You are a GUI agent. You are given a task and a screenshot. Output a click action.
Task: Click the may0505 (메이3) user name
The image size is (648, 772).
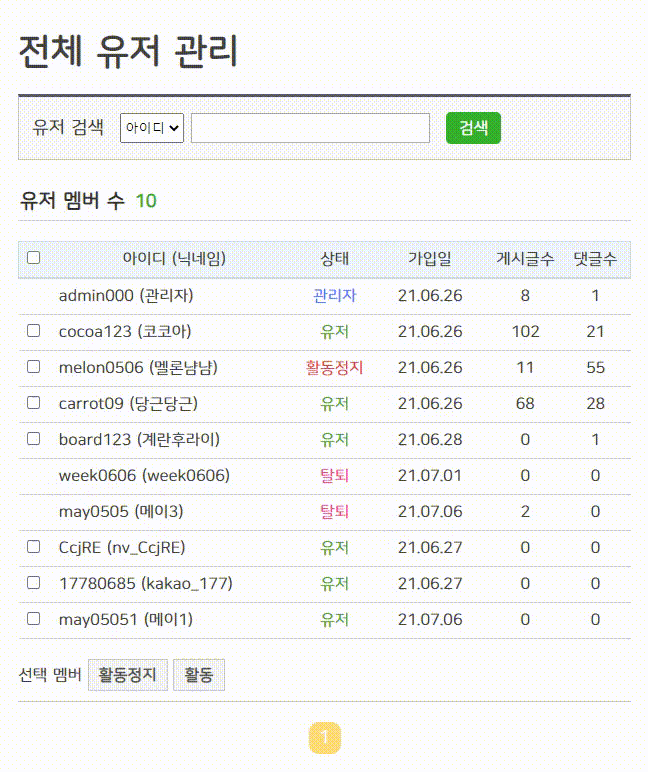tap(121, 511)
